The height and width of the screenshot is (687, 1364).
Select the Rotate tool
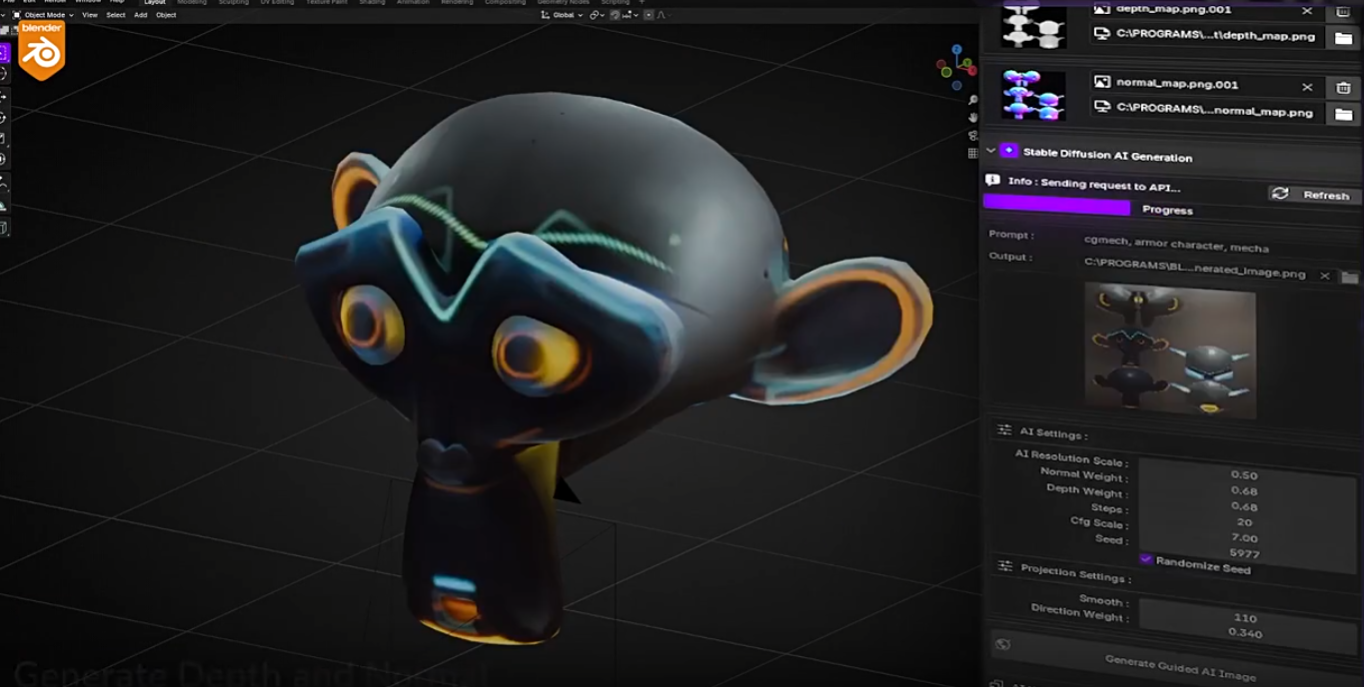coord(4,117)
